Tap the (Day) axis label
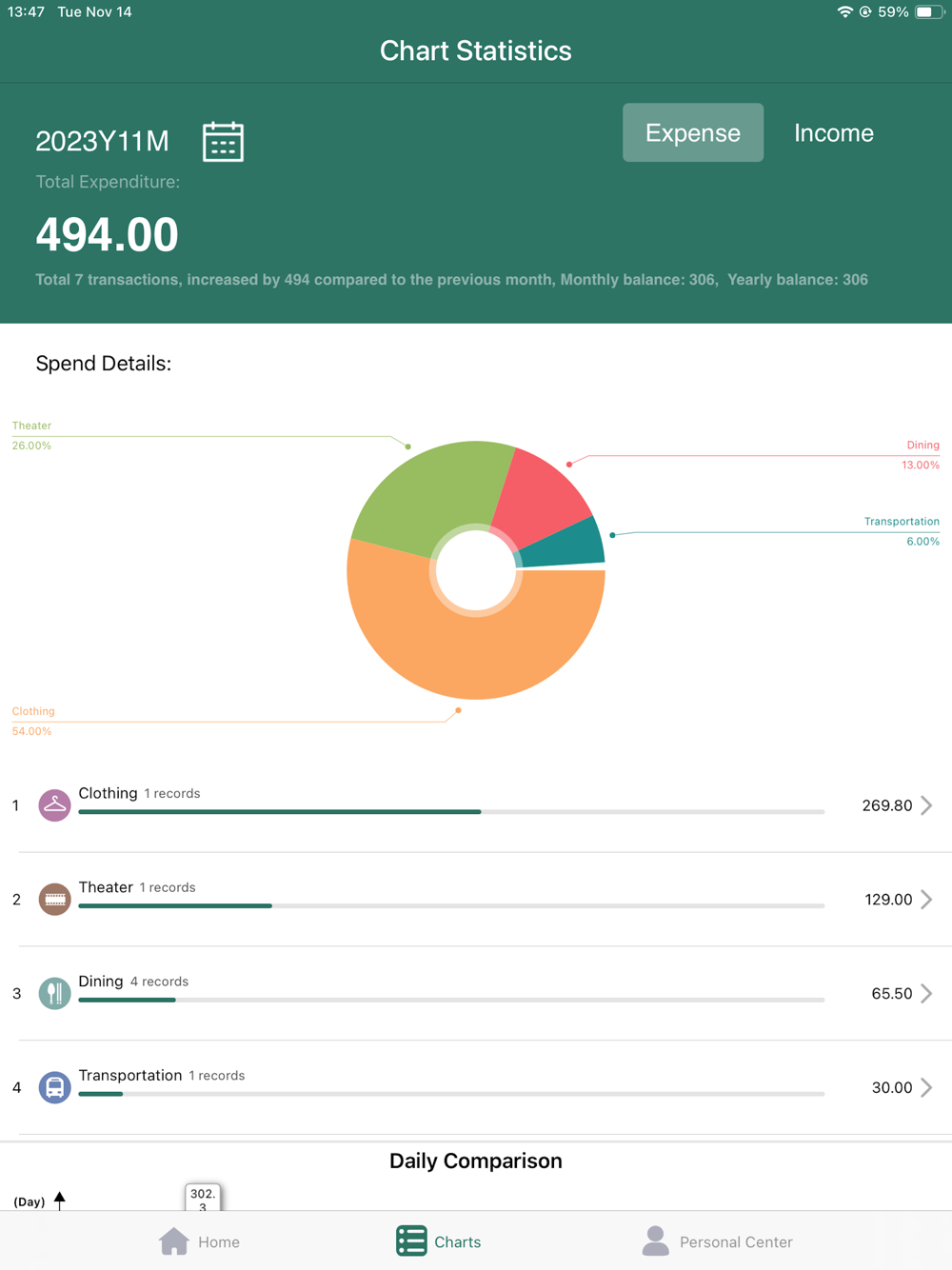 [x=30, y=1201]
